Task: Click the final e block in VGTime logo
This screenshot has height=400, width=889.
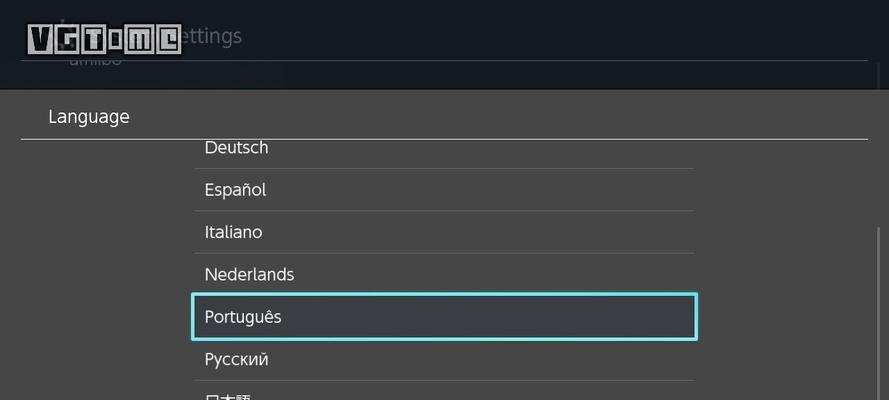Action: point(168,40)
